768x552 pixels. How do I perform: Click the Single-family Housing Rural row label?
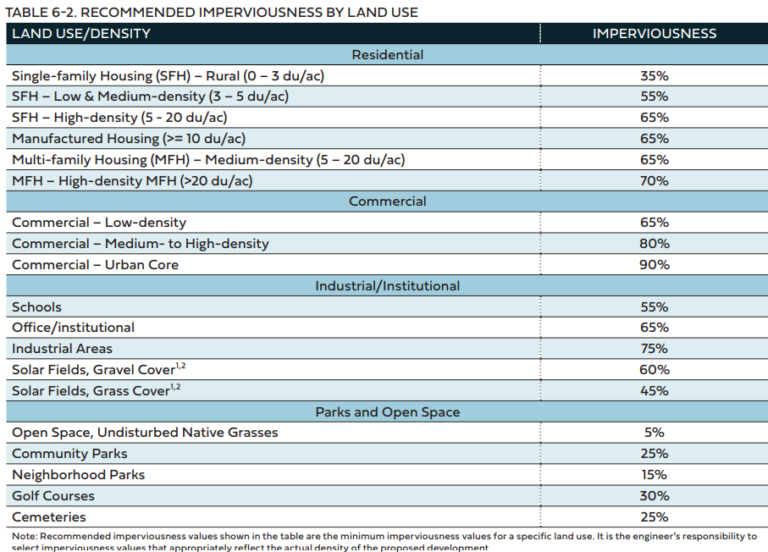pos(168,76)
